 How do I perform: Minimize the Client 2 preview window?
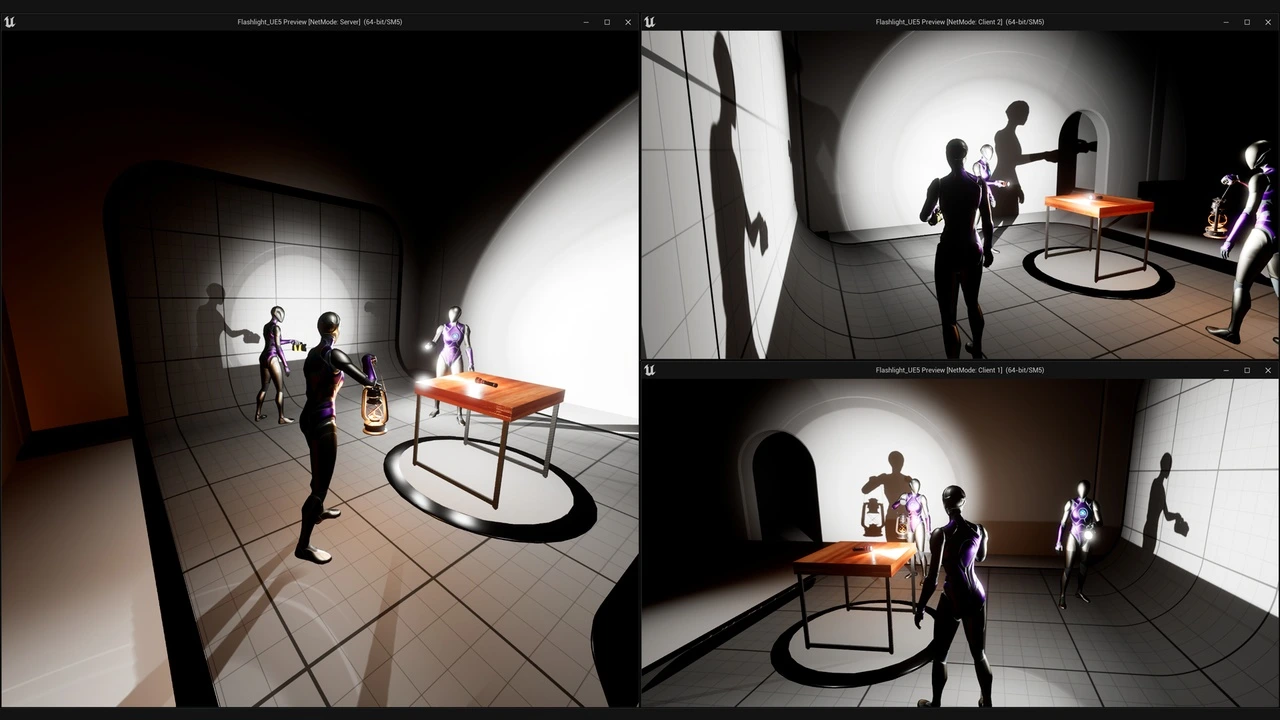[1226, 22]
